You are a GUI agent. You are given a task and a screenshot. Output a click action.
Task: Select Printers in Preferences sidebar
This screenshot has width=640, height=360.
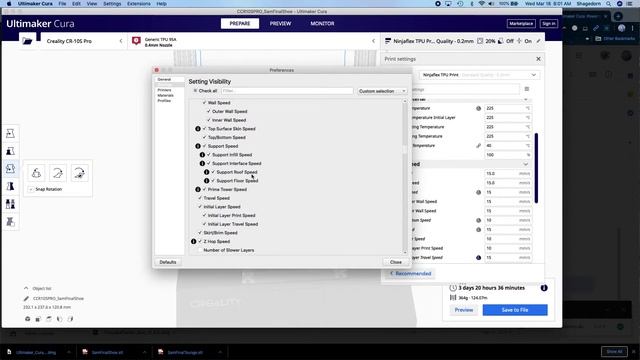[164, 90]
